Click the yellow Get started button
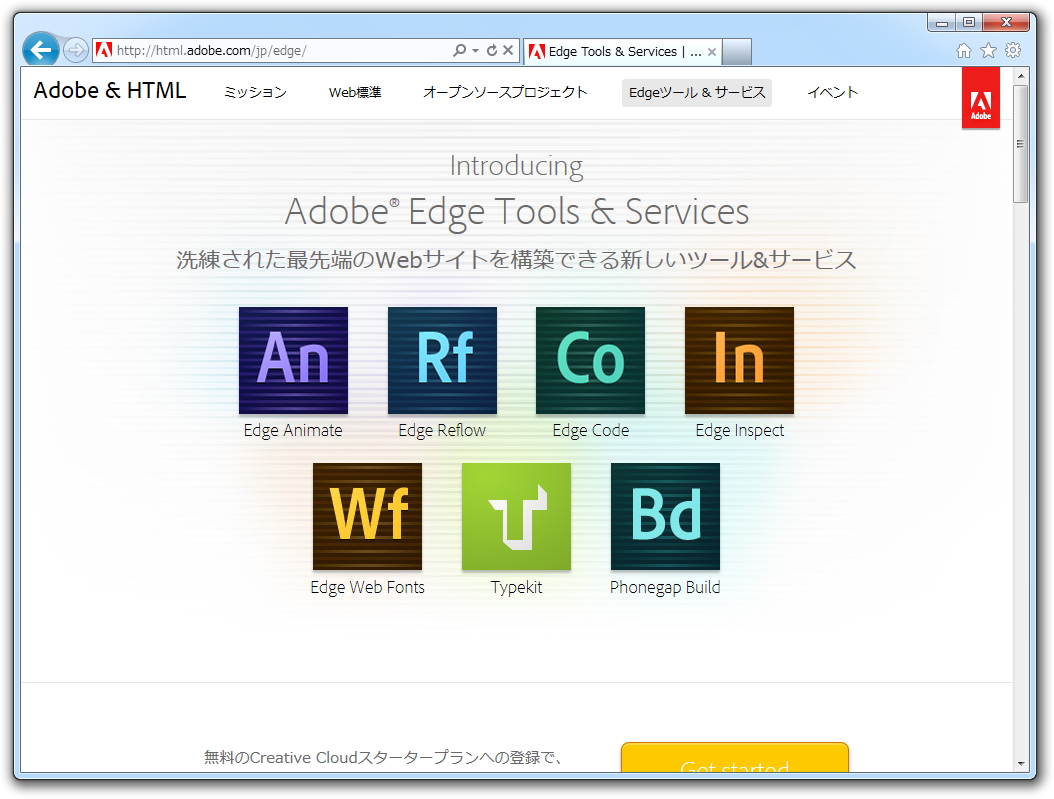Image resolution: width=1054 pixels, height=799 pixels. coord(735,764)
